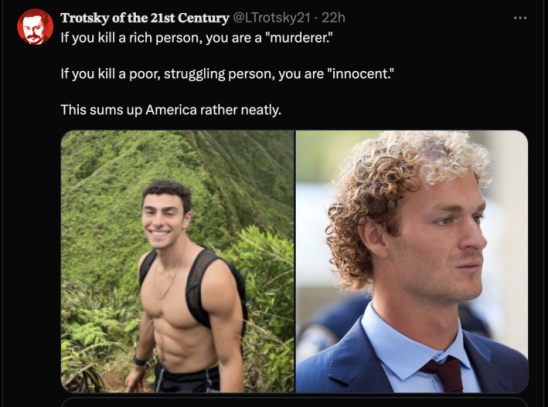
Task: Click the hiker's smiling face in the left photo
Action: pos(164,220)
